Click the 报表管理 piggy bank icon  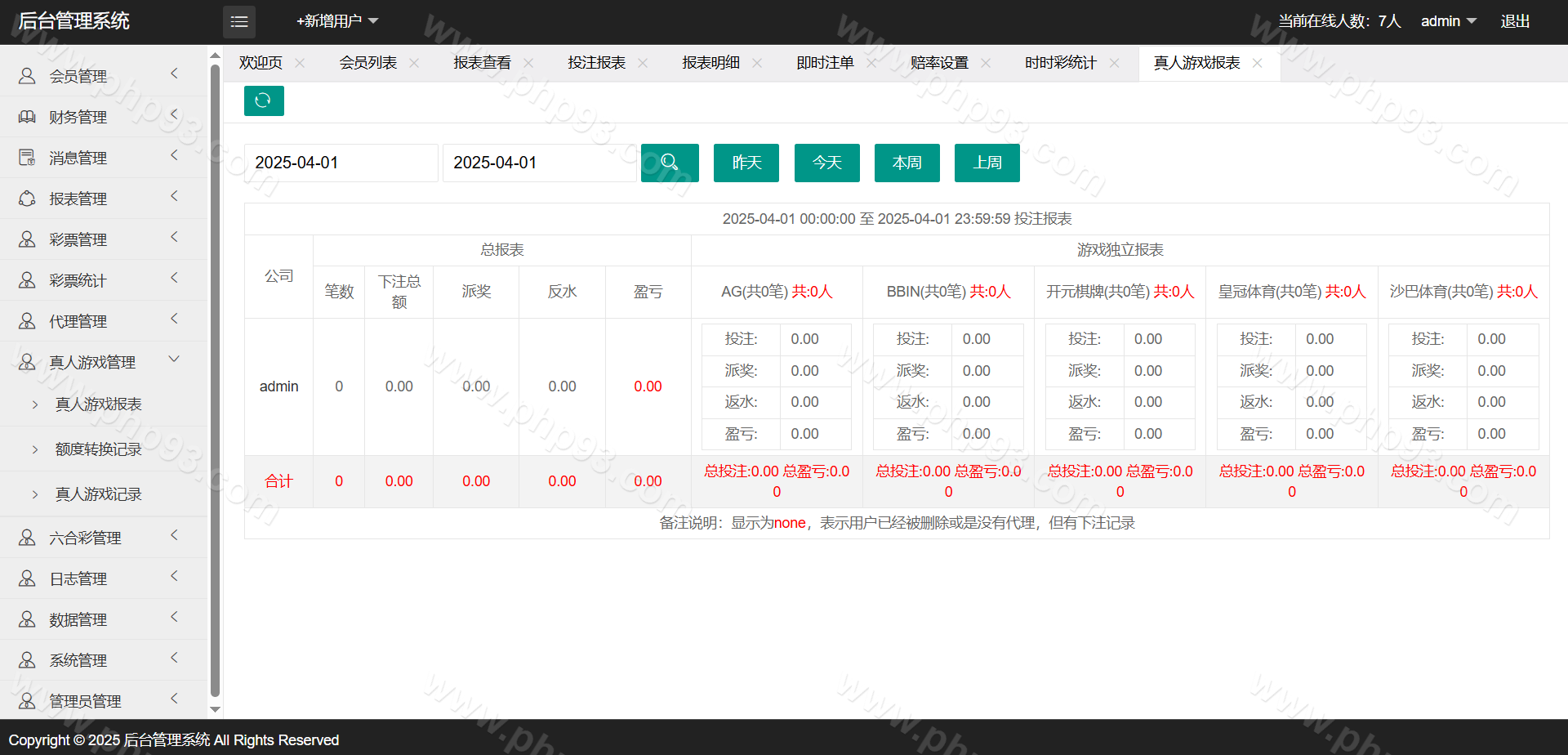point(27,199)
